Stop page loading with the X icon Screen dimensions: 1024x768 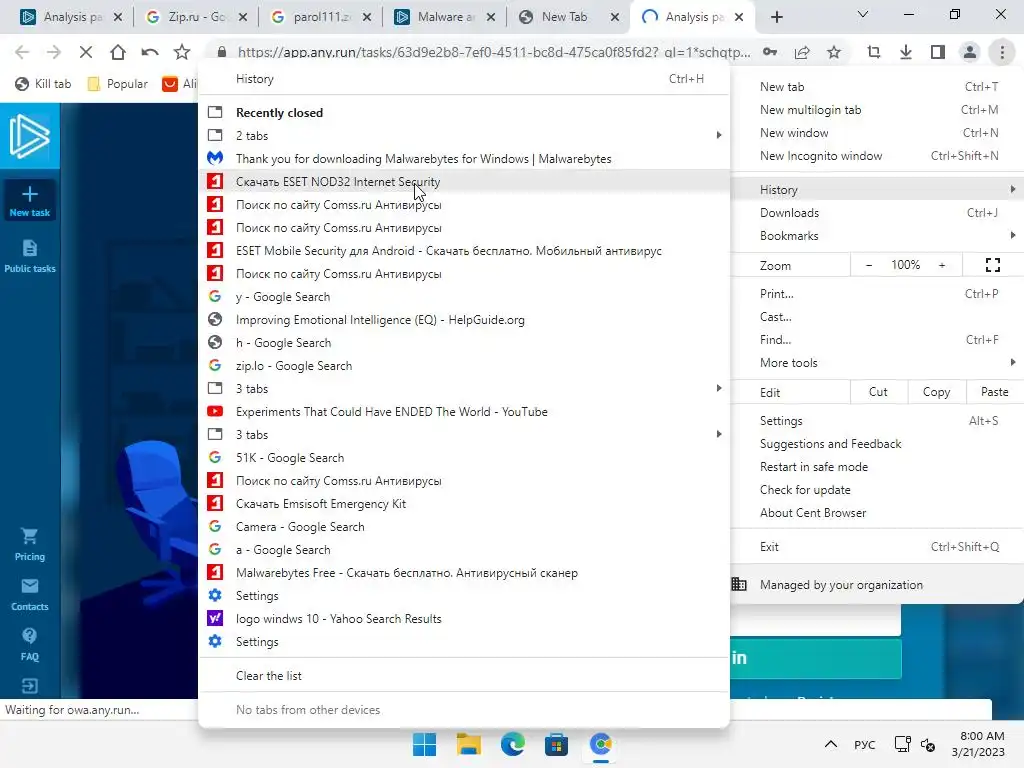[x=86, y=52]
